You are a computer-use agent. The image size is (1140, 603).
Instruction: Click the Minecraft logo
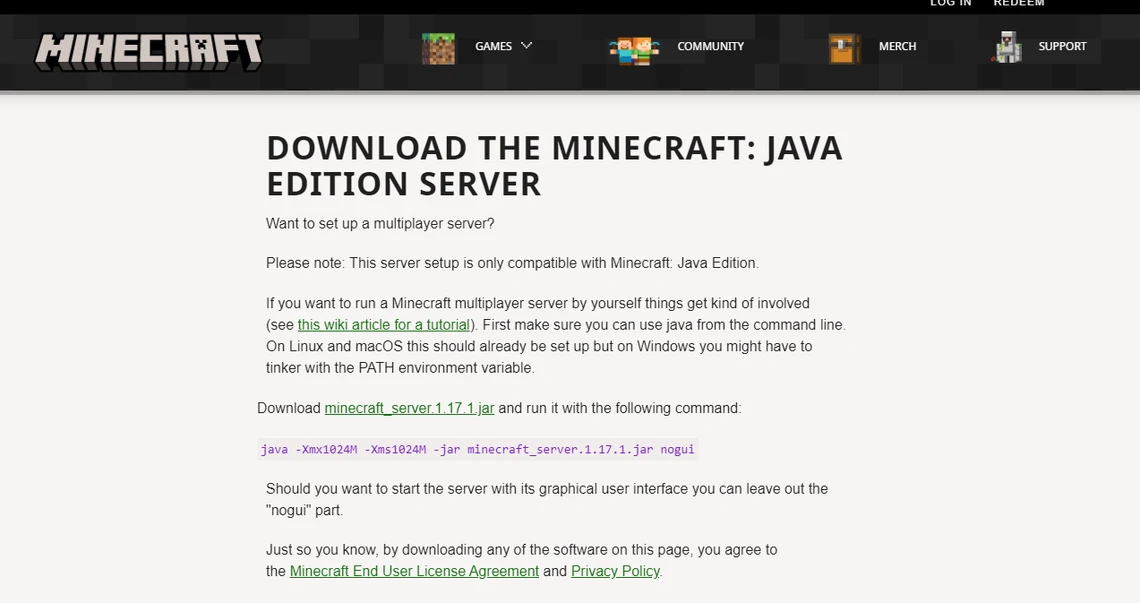tap(148, 52)
